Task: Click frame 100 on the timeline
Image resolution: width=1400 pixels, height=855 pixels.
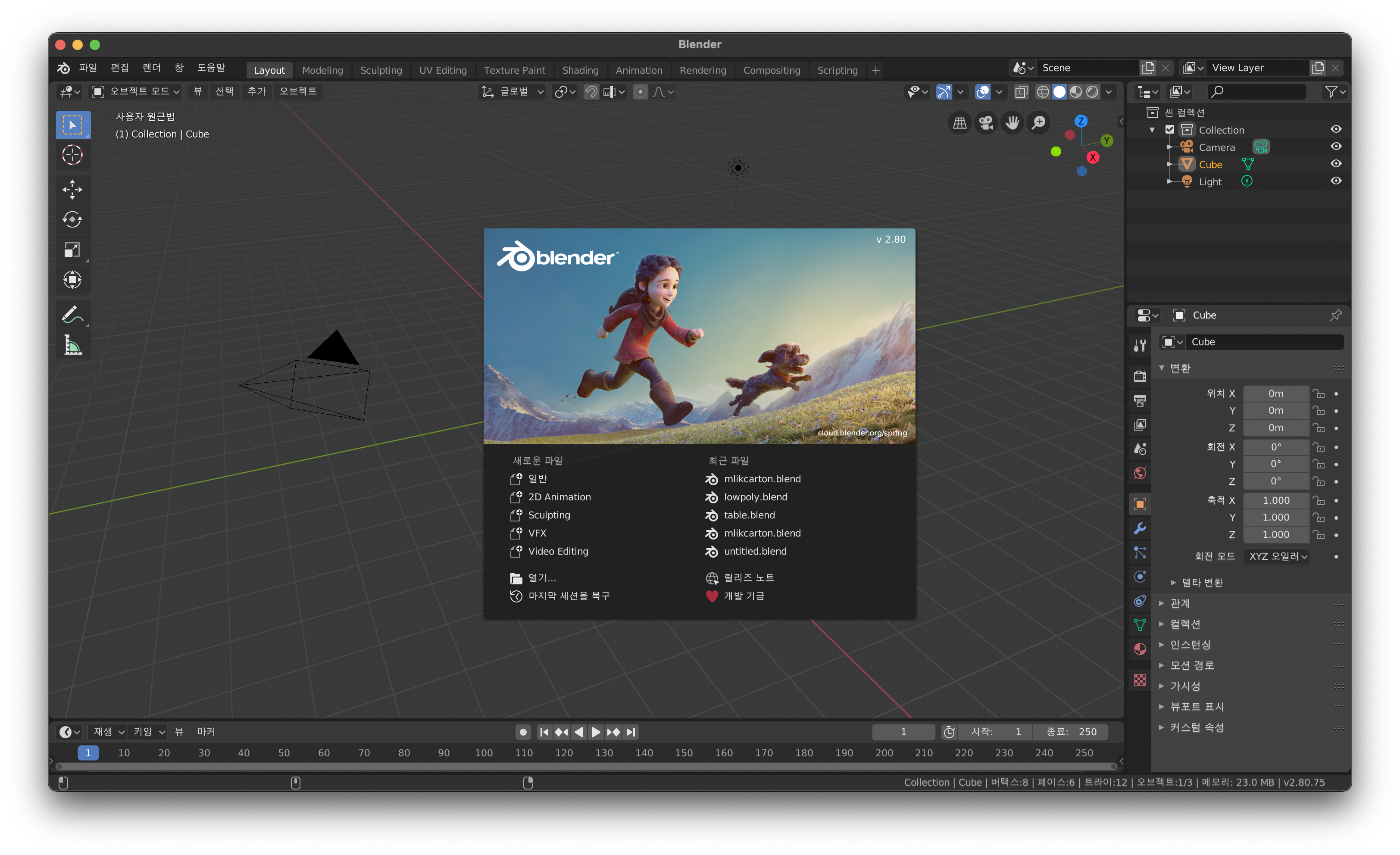Action: coord(484,753)
